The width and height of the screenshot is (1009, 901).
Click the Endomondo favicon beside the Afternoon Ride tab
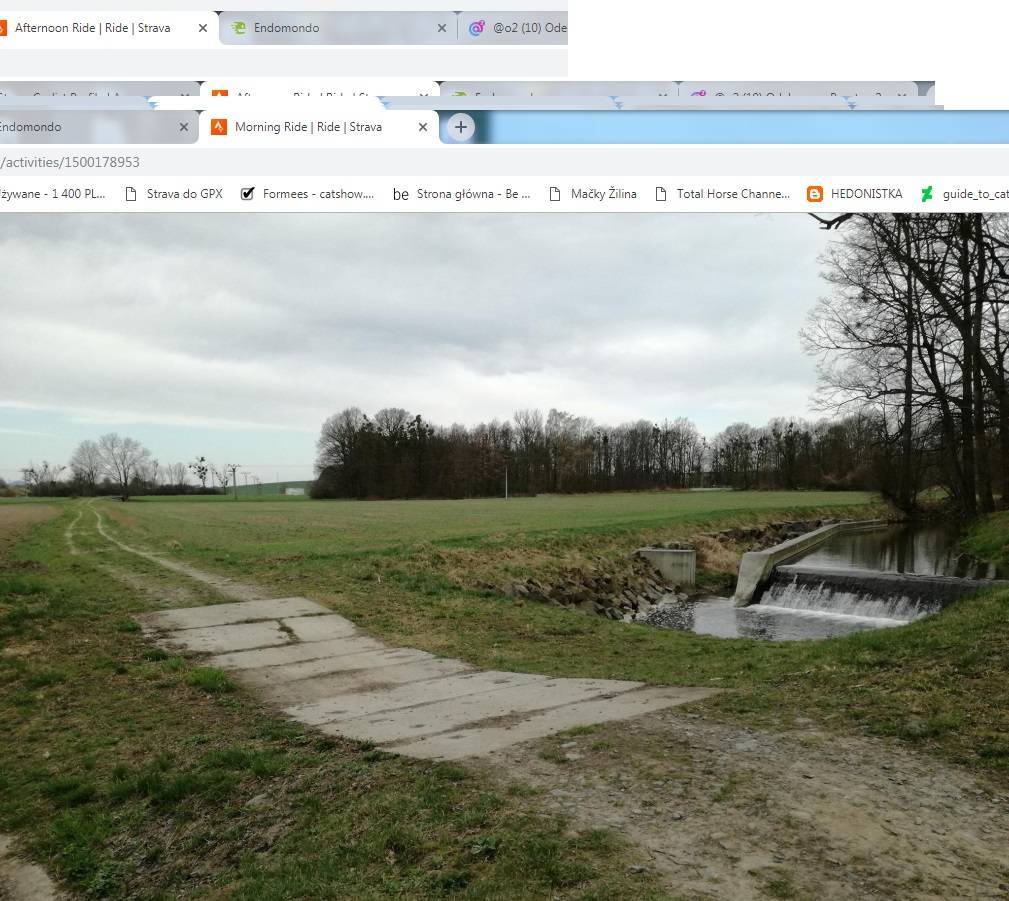point(238,28)
